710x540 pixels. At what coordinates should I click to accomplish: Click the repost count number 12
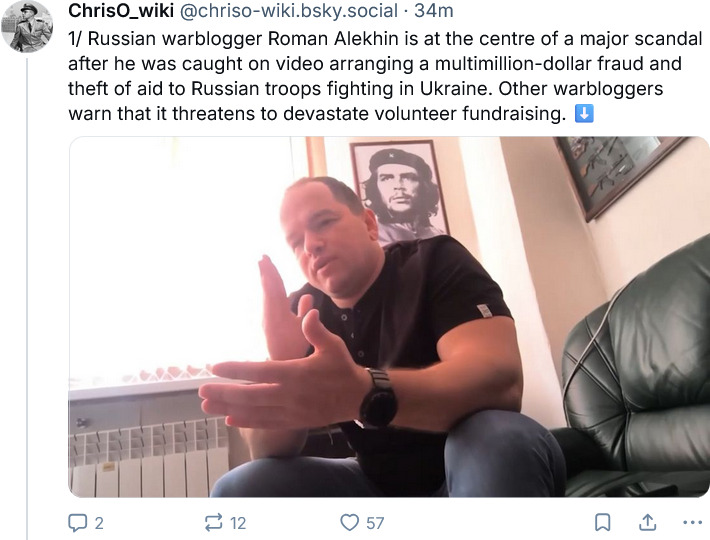(238, 523)
